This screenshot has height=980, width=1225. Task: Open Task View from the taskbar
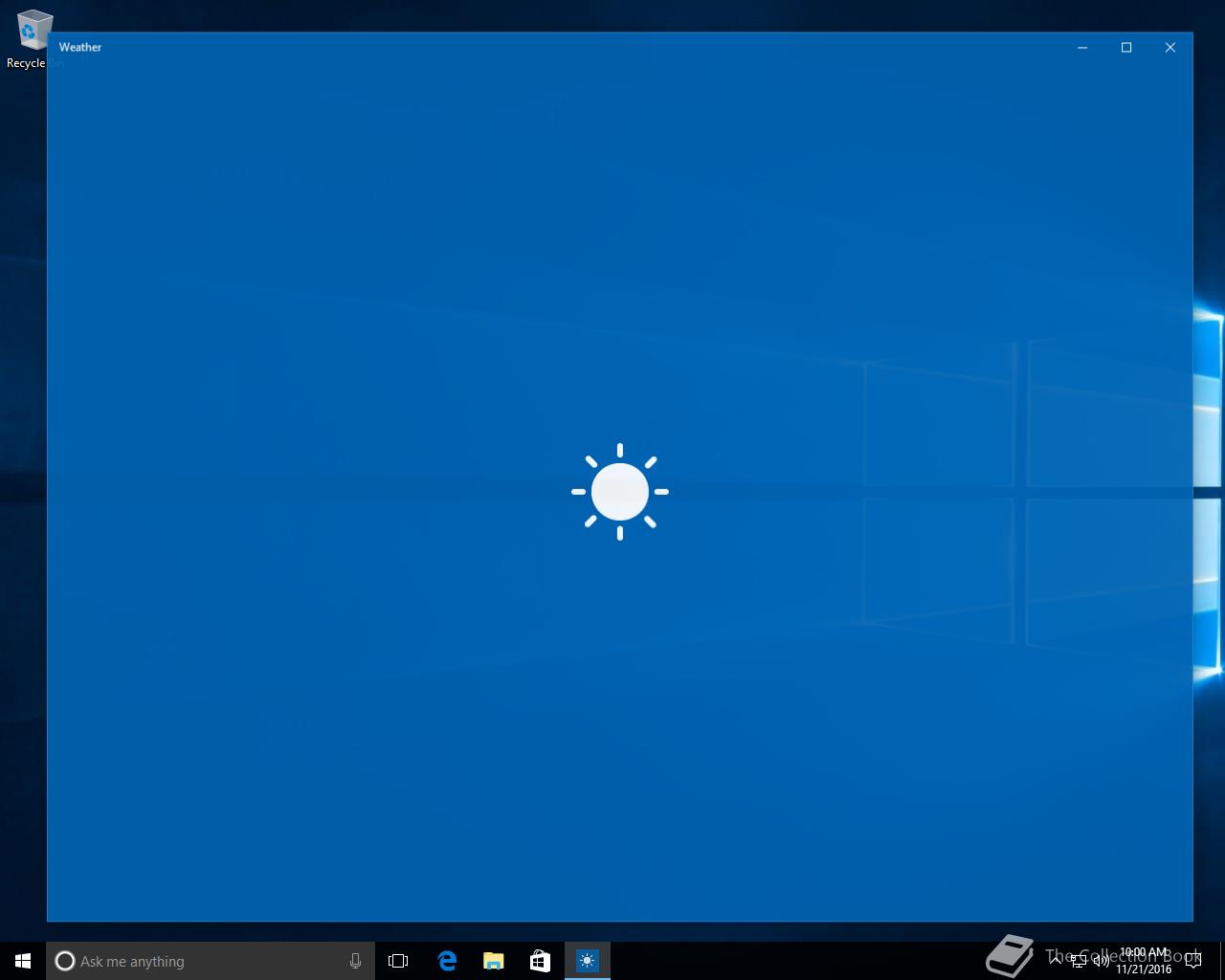click(x=398, y=961)
